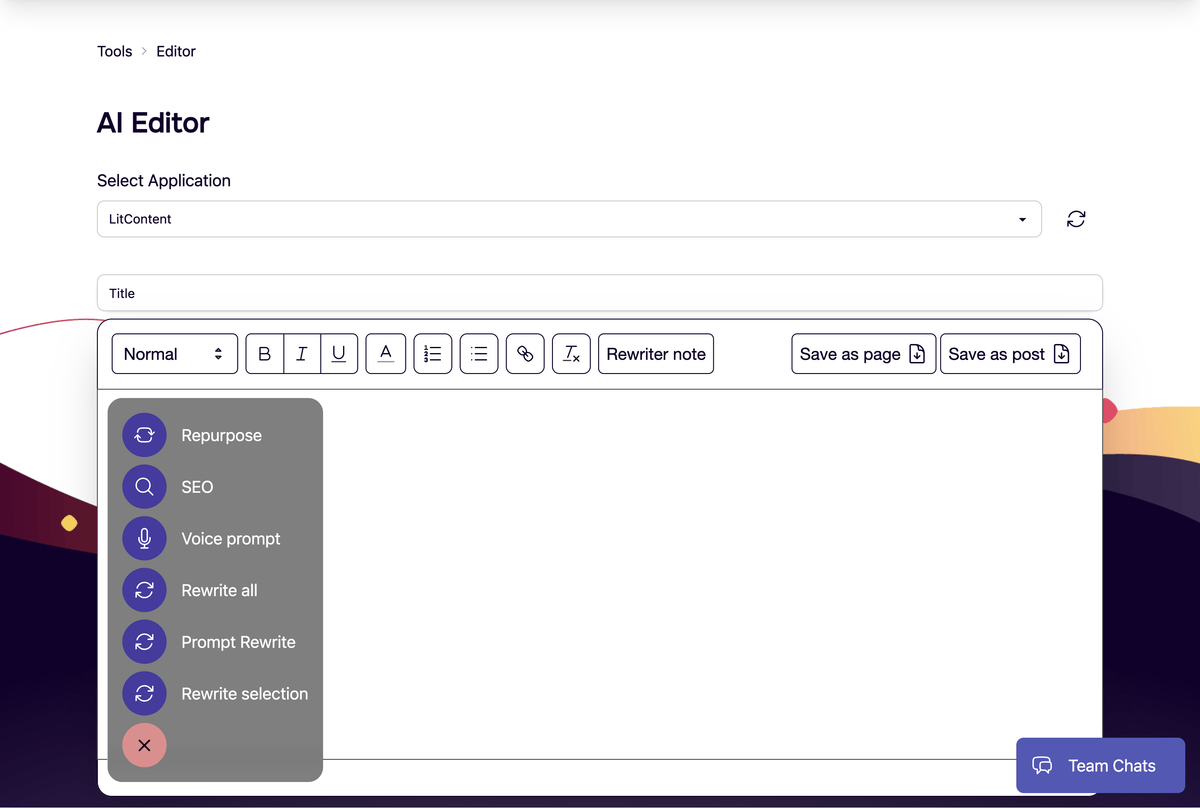The image size is (1200, 808).
Task: Refresh the application list
Action: pyautogui.click(x=1076, y=218)
